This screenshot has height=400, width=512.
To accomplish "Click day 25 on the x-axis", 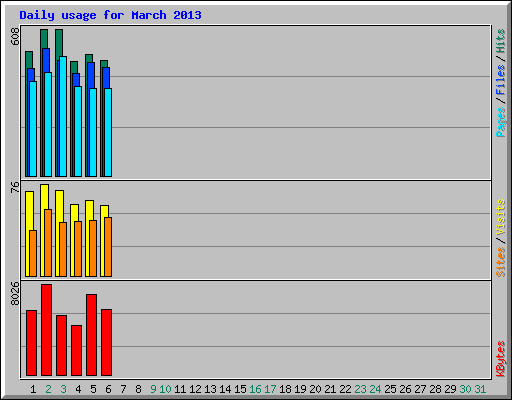I will 390,389.
